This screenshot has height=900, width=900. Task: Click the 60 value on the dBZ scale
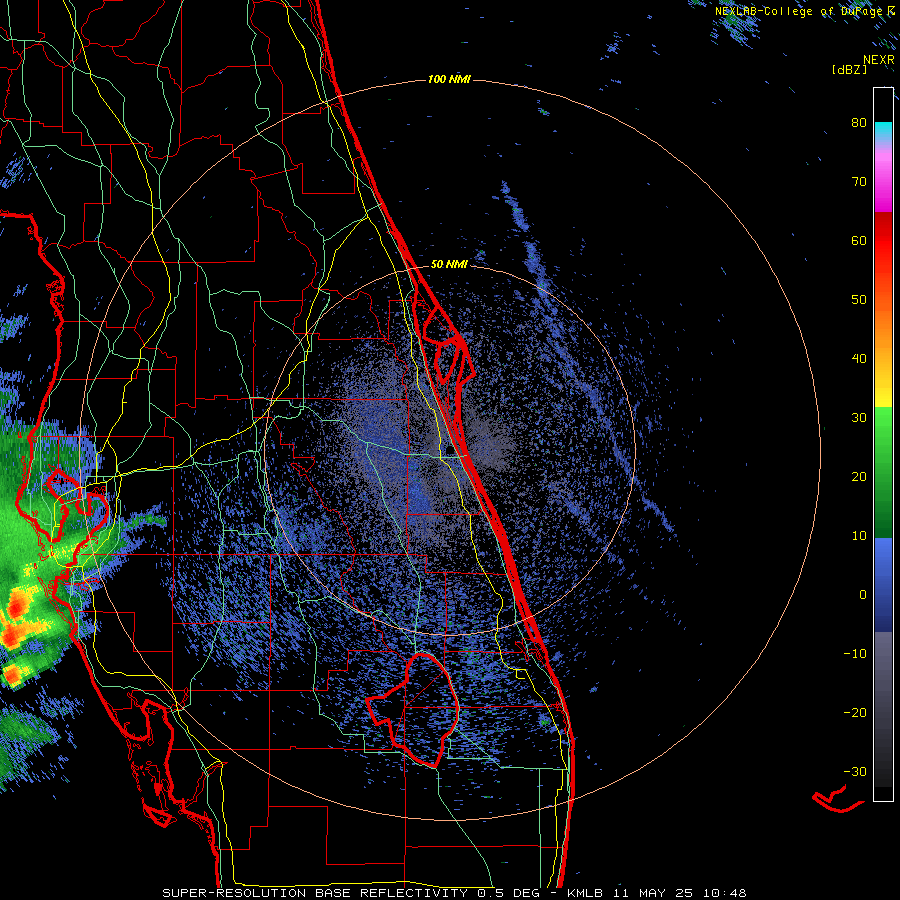point(859,240)
